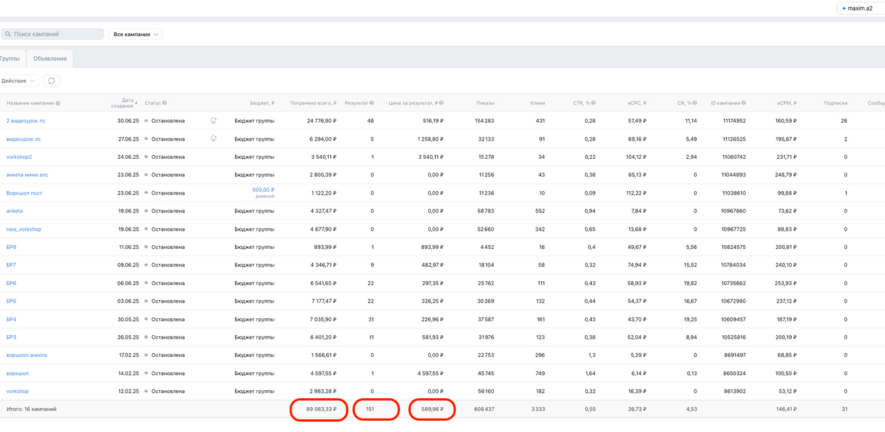885x432 pixels.
Task: Sort by the eCPC, ₽ column header
Action: (x=637, y=103)
